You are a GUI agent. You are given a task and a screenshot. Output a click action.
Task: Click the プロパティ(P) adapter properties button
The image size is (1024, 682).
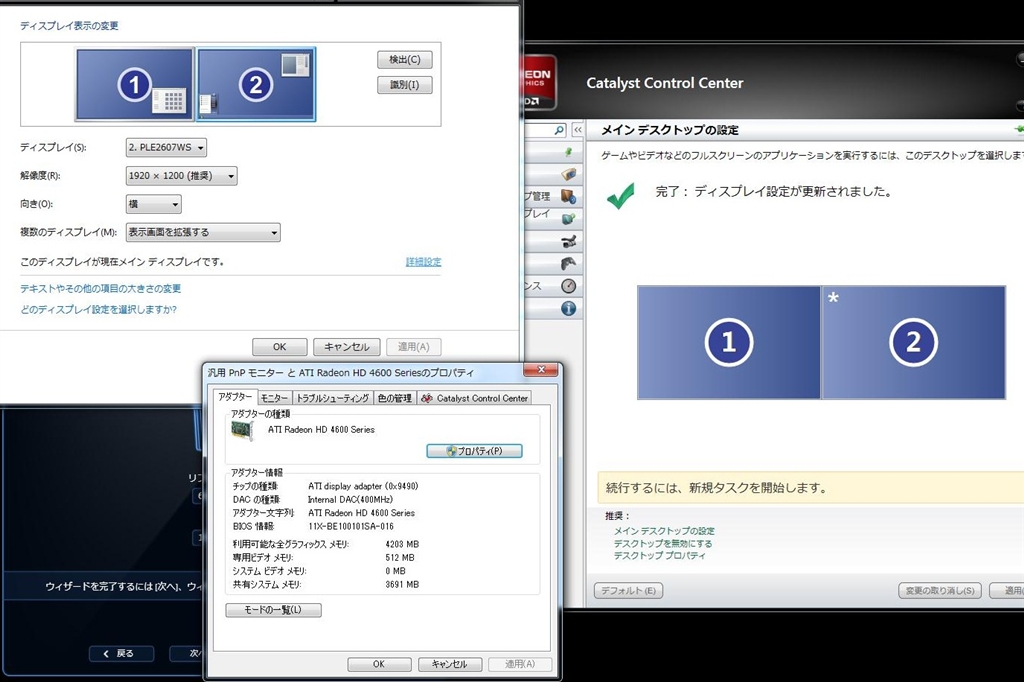pos(474,451)
